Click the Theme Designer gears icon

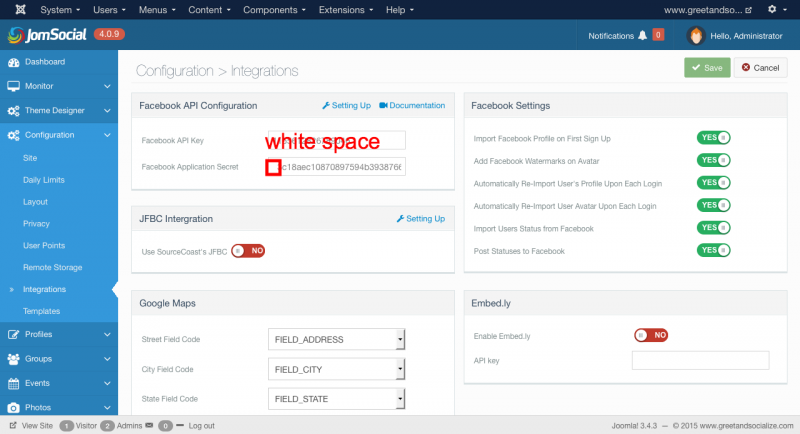(14, 111)
